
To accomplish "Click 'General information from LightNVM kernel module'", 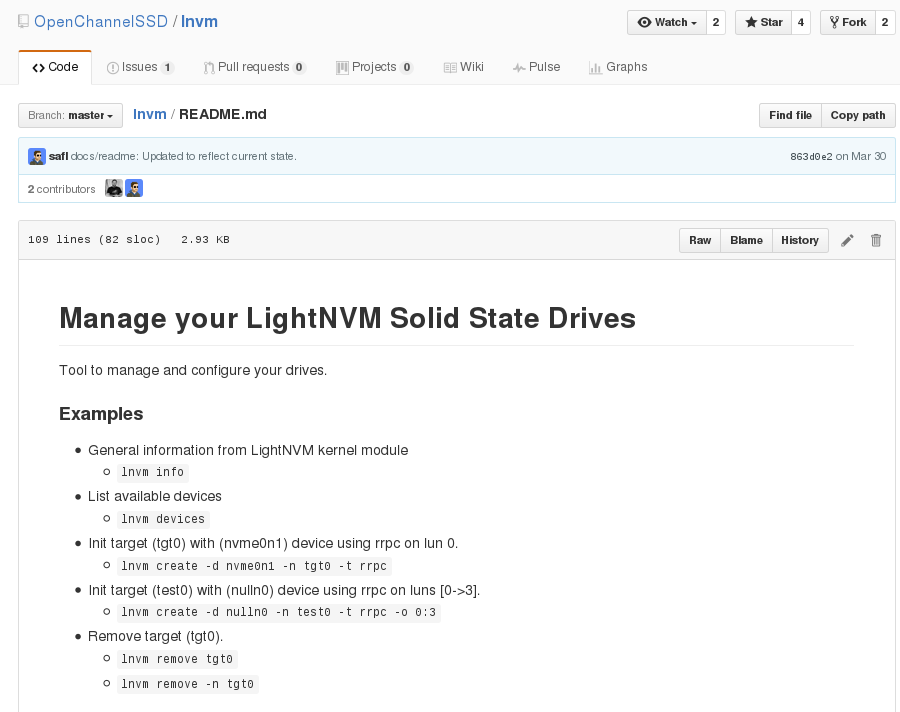I will [x=248, y=450].
